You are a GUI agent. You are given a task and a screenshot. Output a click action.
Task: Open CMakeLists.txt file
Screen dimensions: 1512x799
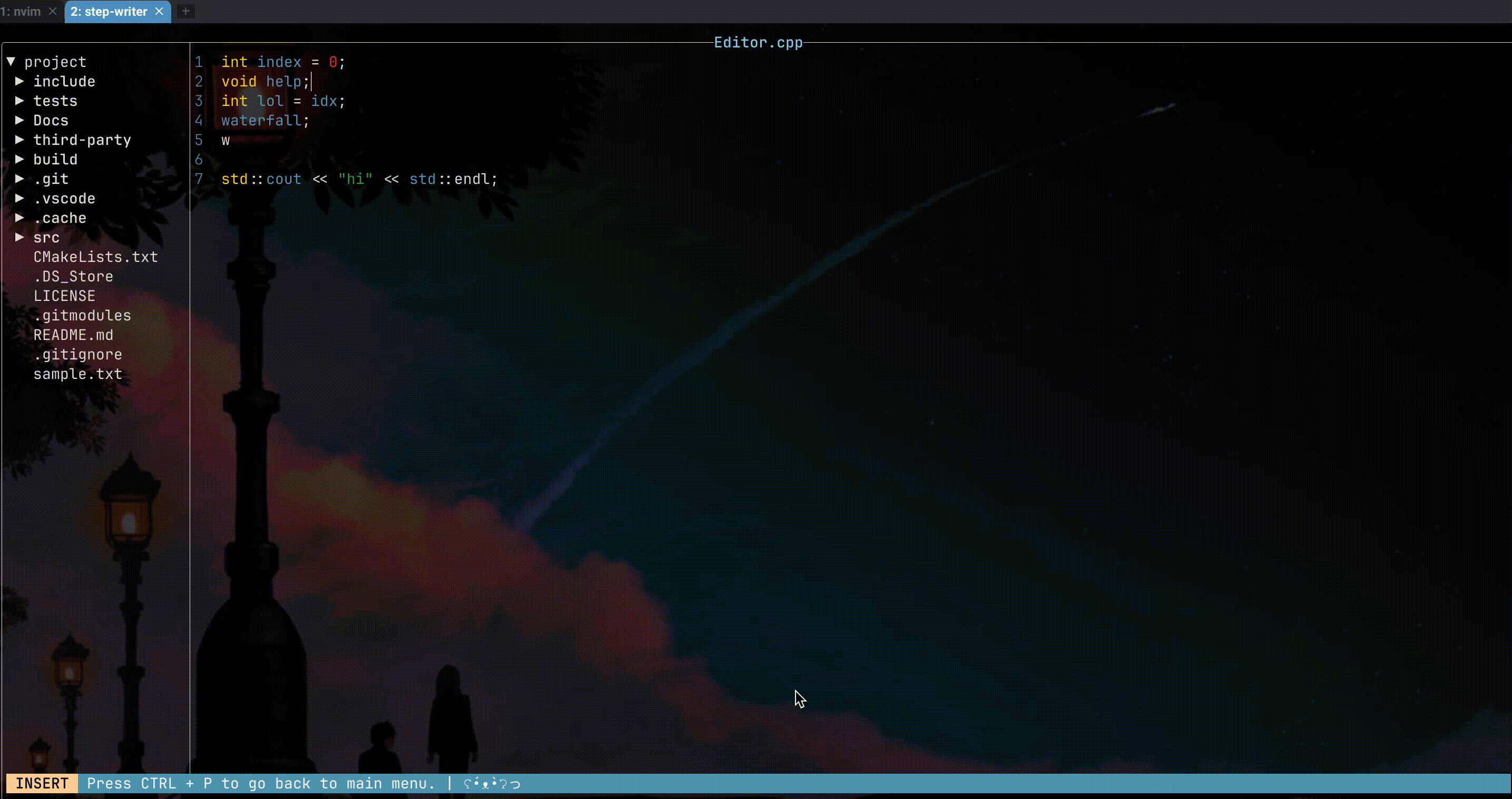click(95, 257)
